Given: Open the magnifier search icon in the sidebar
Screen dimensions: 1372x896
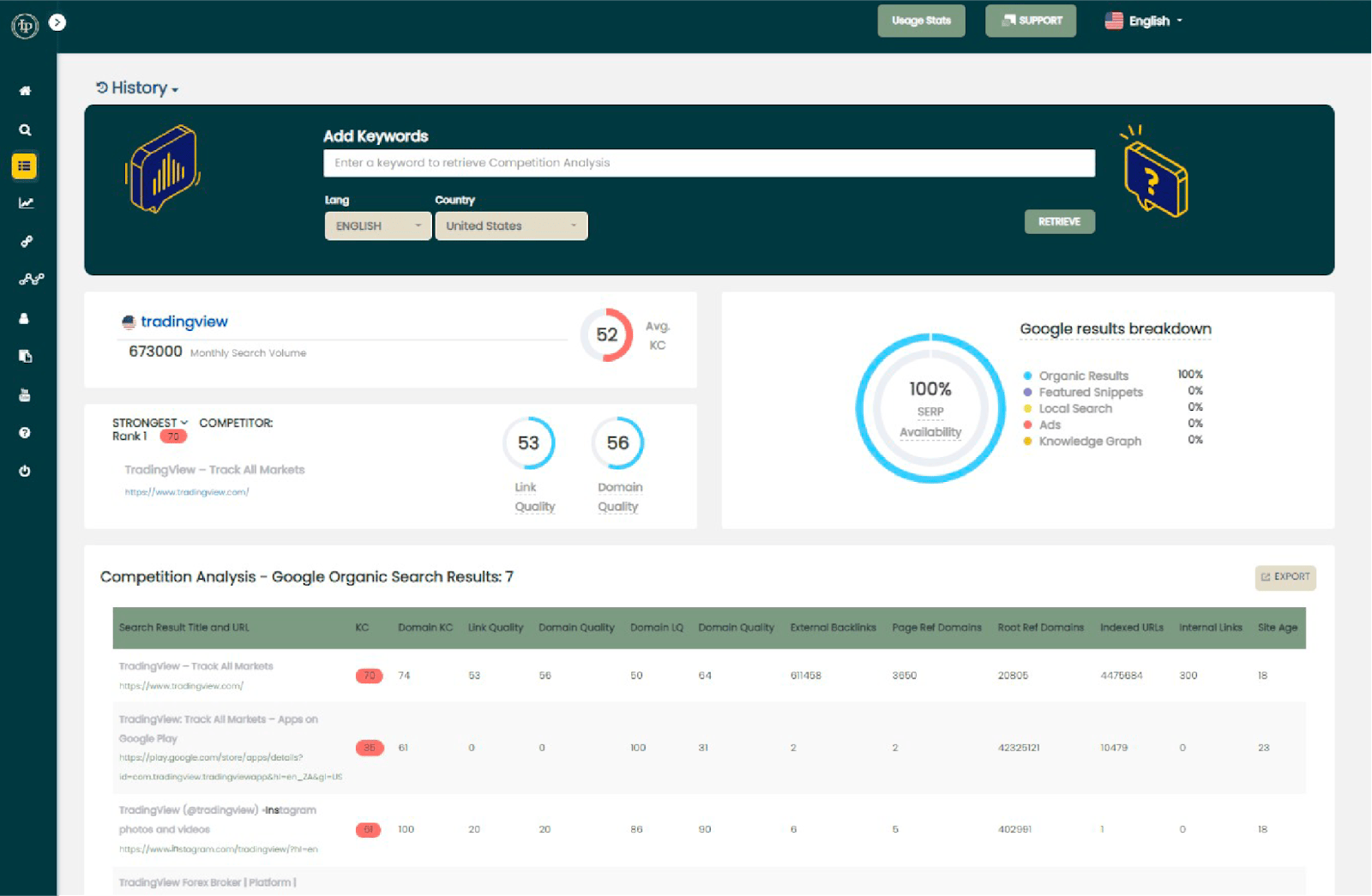Looking at the screenshot, I should click(x=25, y=130).
